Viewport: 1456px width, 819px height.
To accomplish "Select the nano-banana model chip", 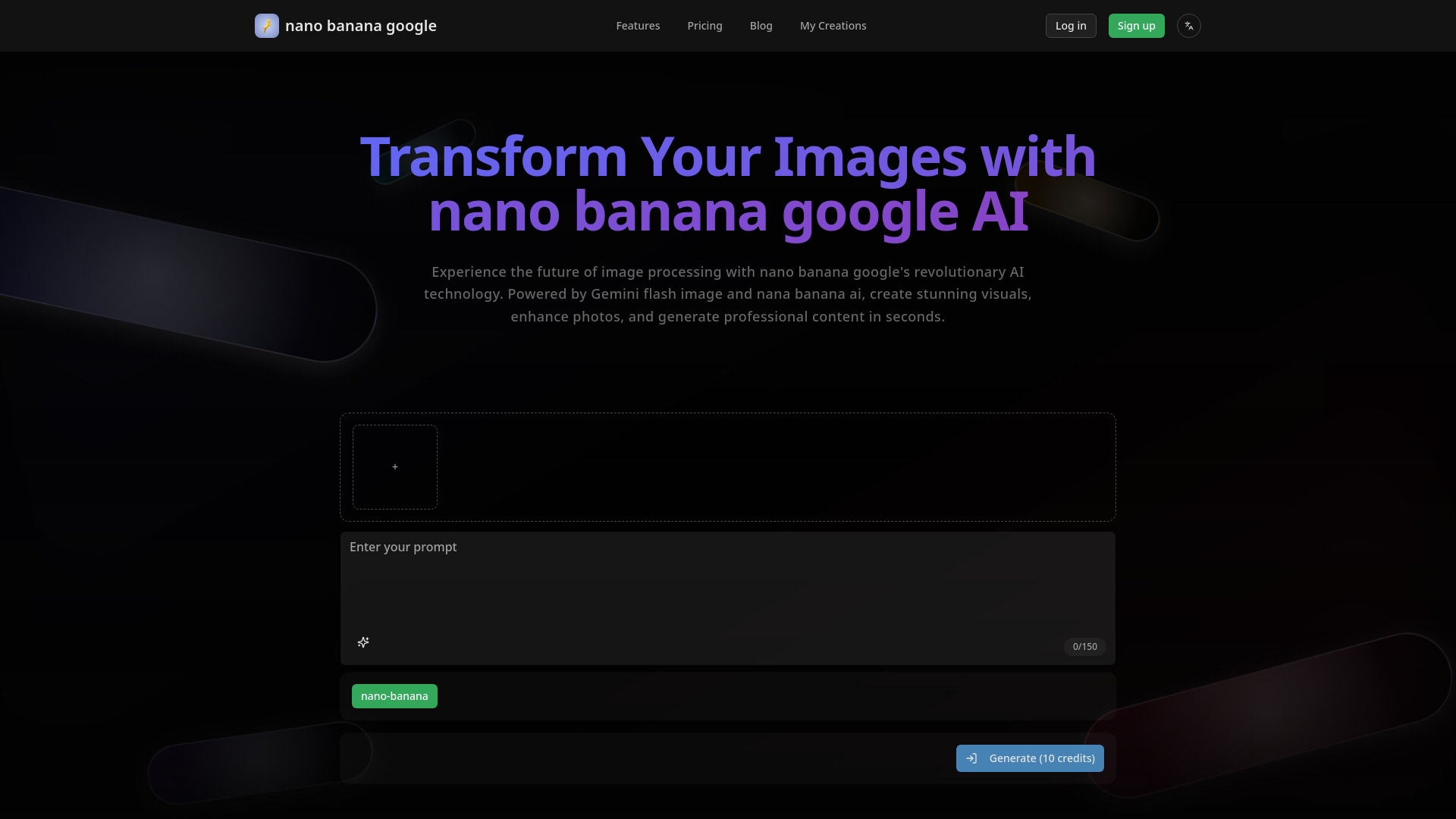I will (394, 696).
